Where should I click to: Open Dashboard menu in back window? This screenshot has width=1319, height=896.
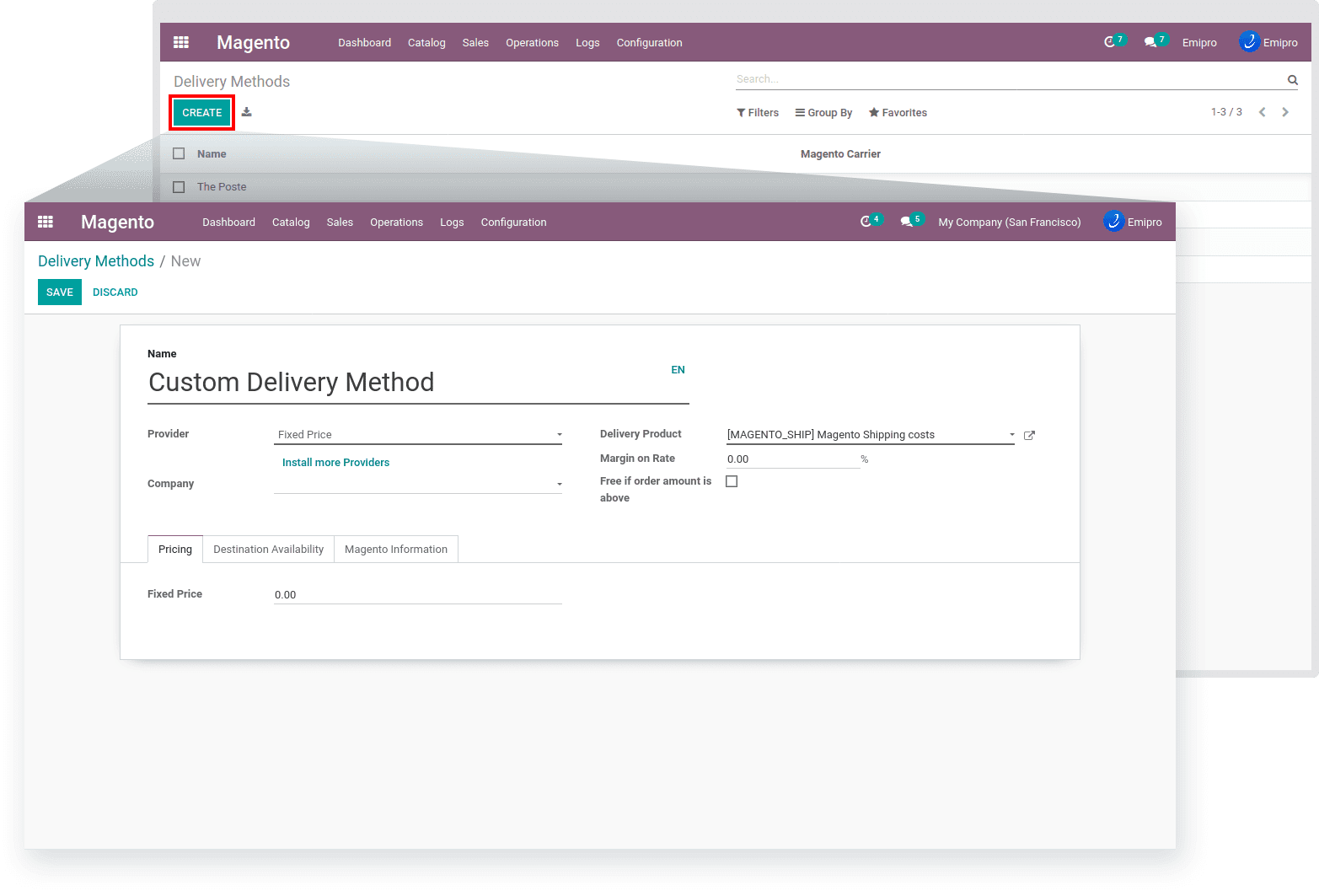(x=364, y=43)
